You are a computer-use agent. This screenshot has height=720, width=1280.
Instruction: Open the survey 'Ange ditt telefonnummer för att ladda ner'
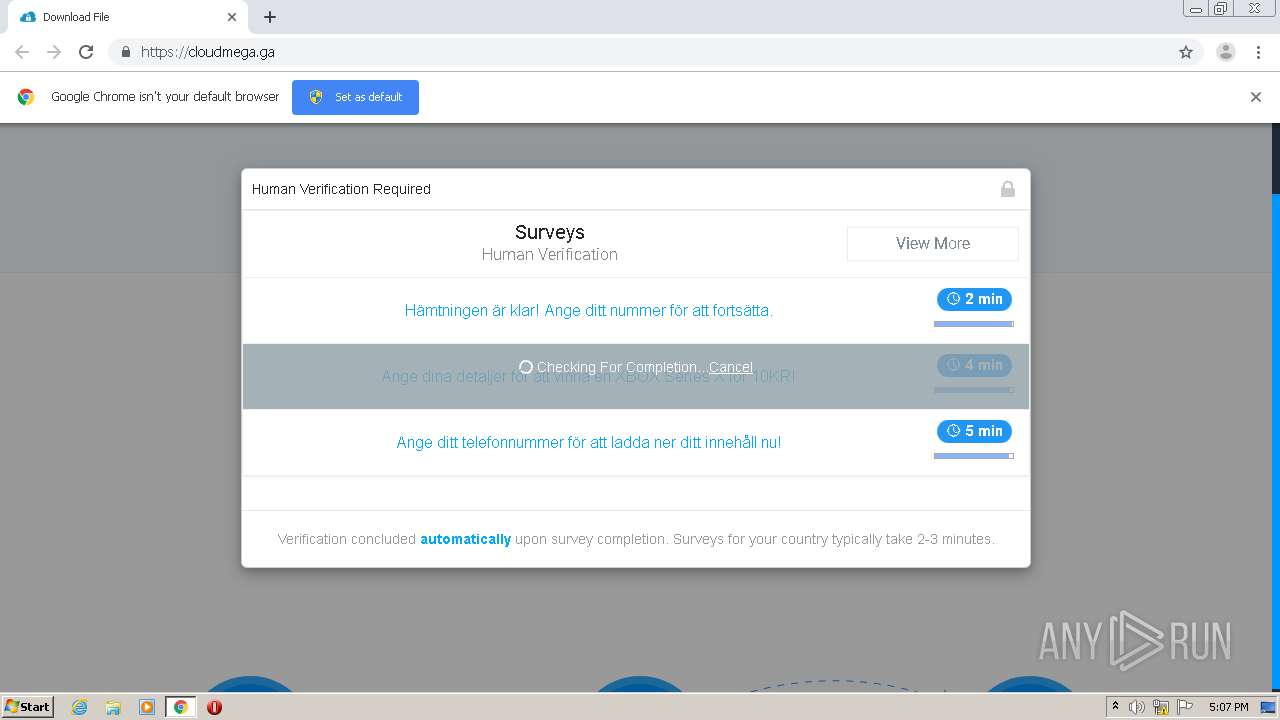pyautogui.click(x=589, y=442)
